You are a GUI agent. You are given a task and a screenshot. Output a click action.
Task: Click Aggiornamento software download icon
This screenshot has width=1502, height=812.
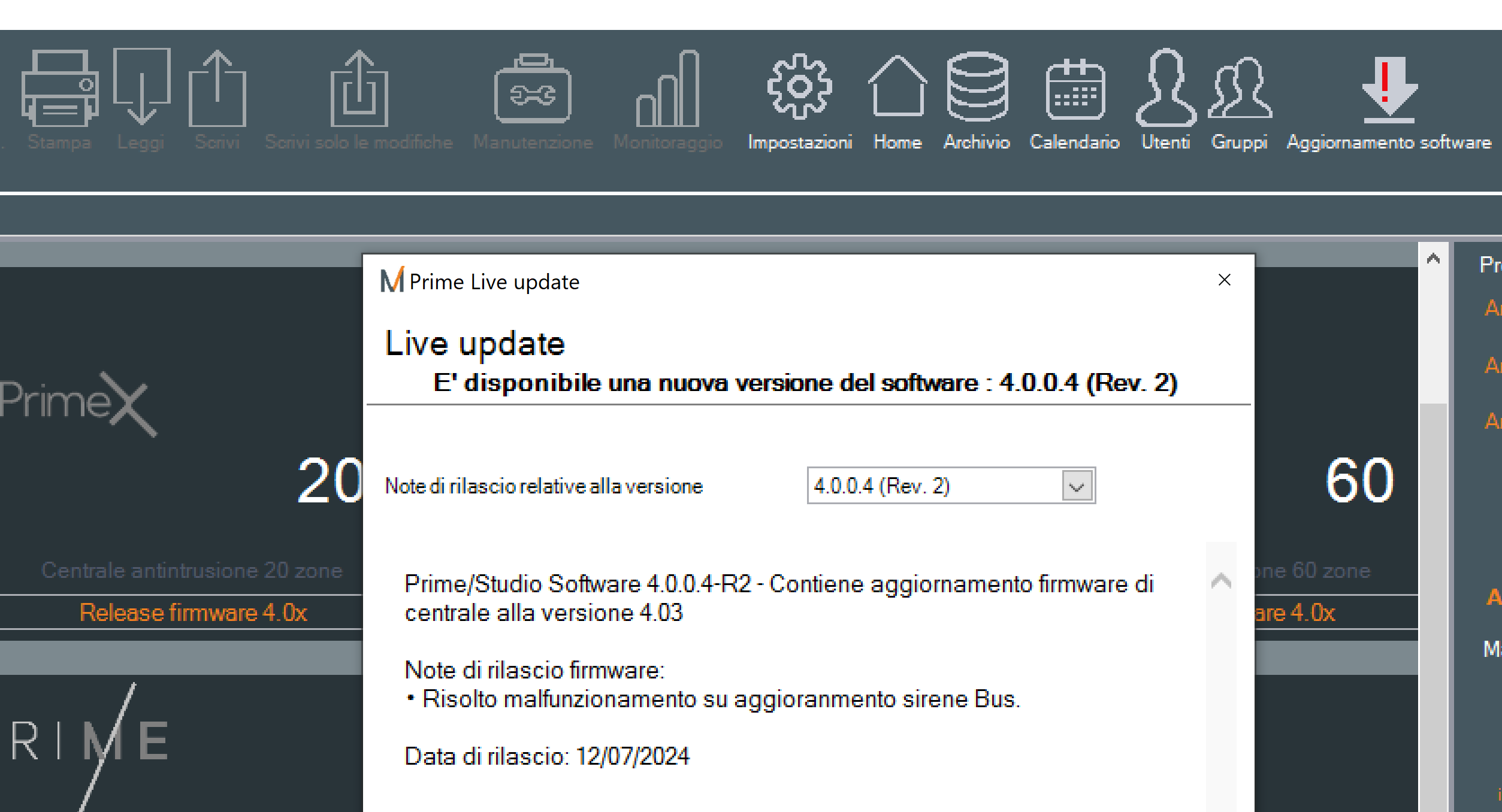click(x=1389, y=90)
